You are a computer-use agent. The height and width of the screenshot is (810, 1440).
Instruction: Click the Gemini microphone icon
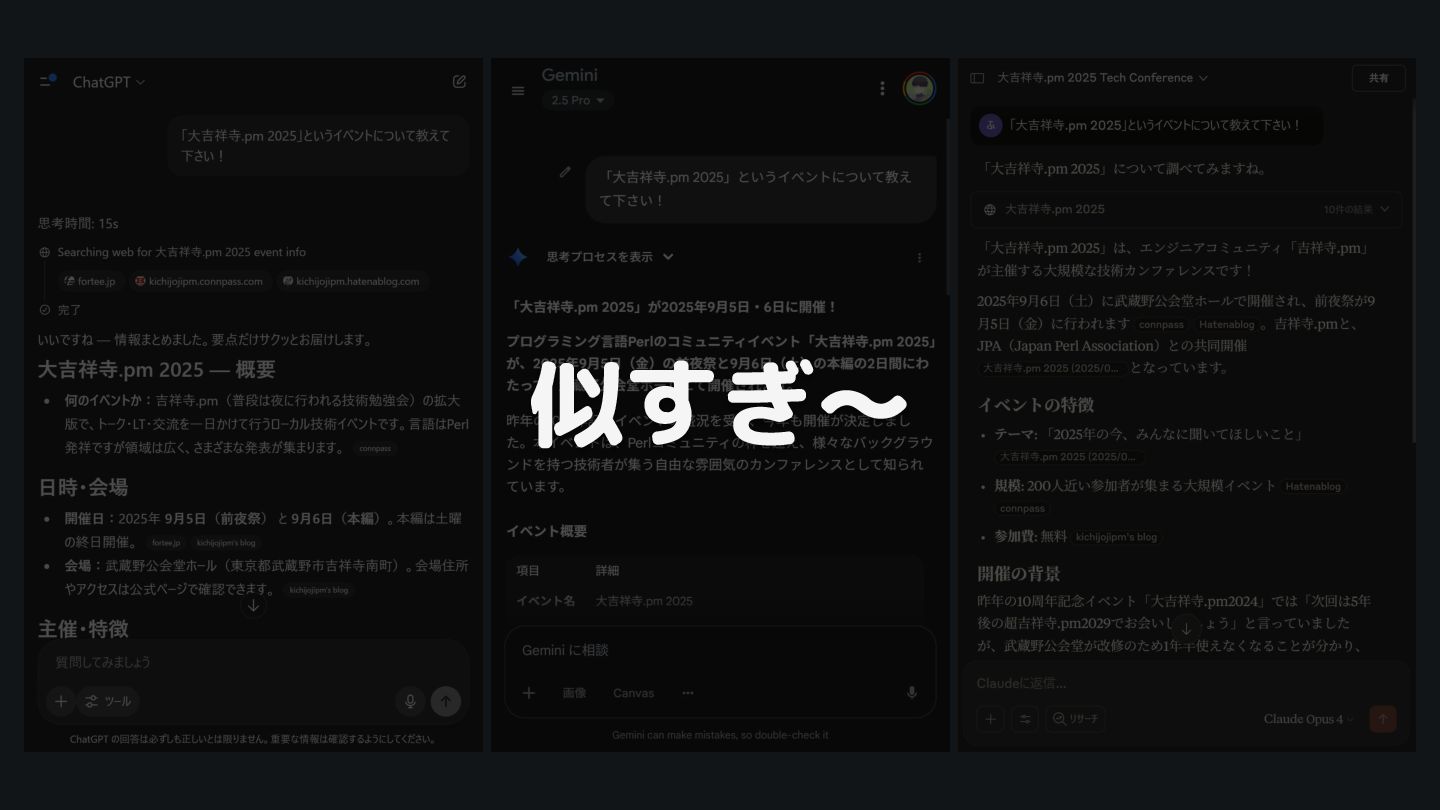click(911, 692)
